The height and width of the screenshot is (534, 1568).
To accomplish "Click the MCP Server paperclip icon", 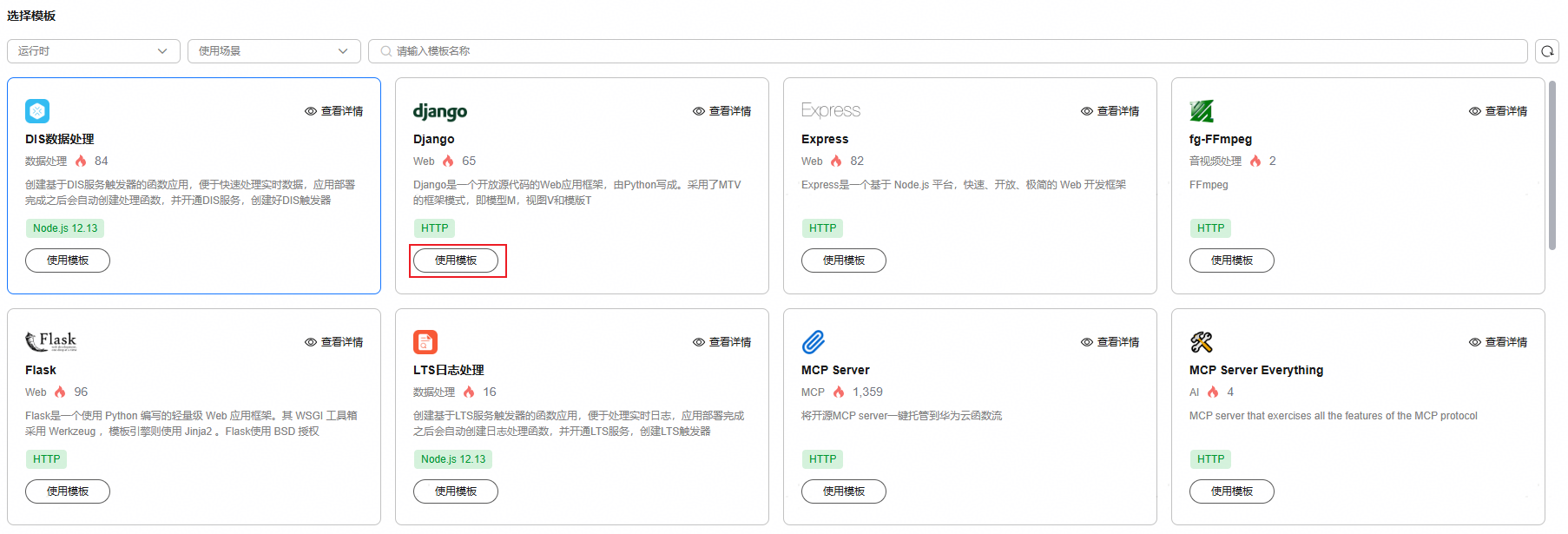I will pyautogui.click(x=814, y=342).
